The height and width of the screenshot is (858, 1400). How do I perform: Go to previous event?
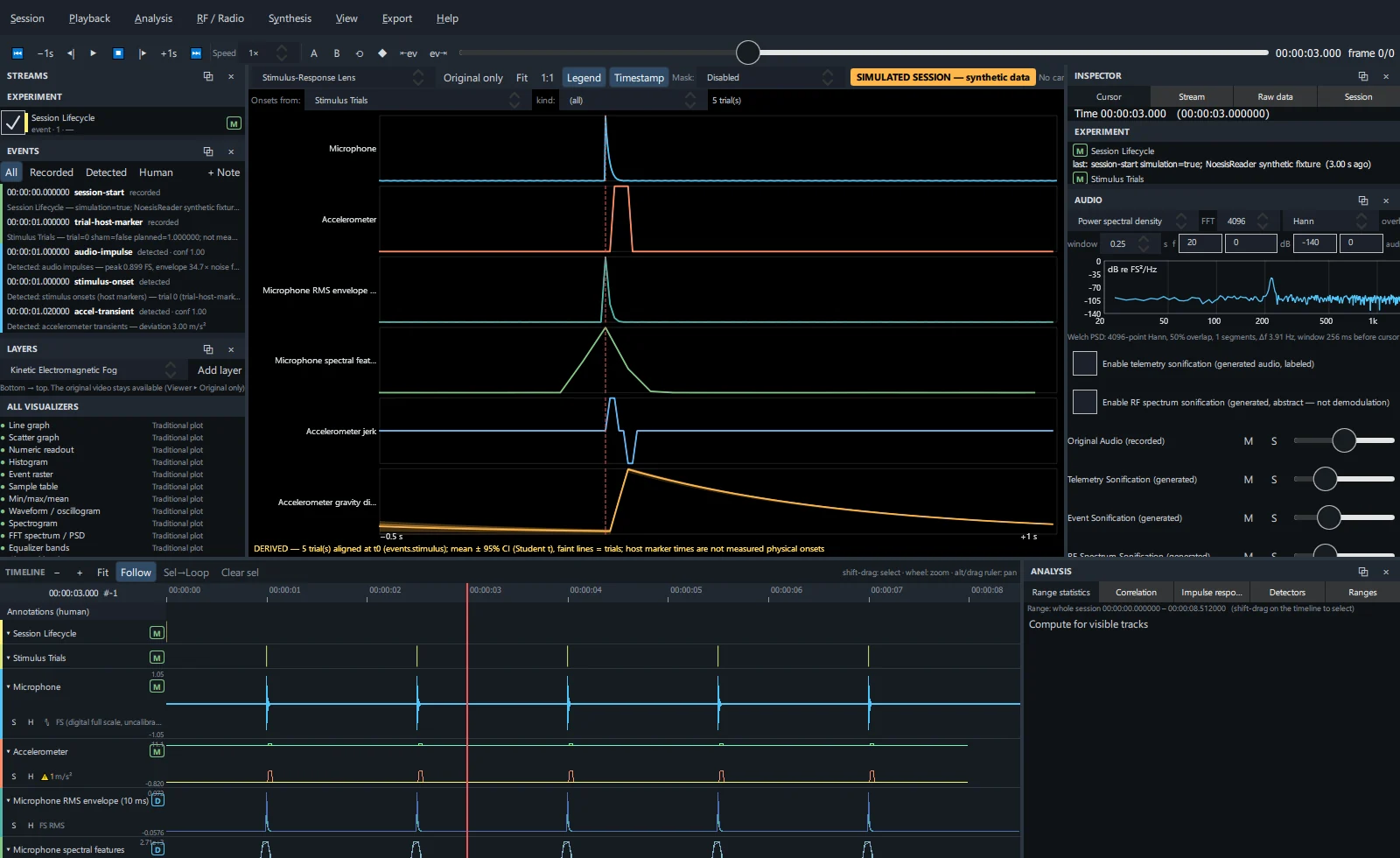click(409, 53)
